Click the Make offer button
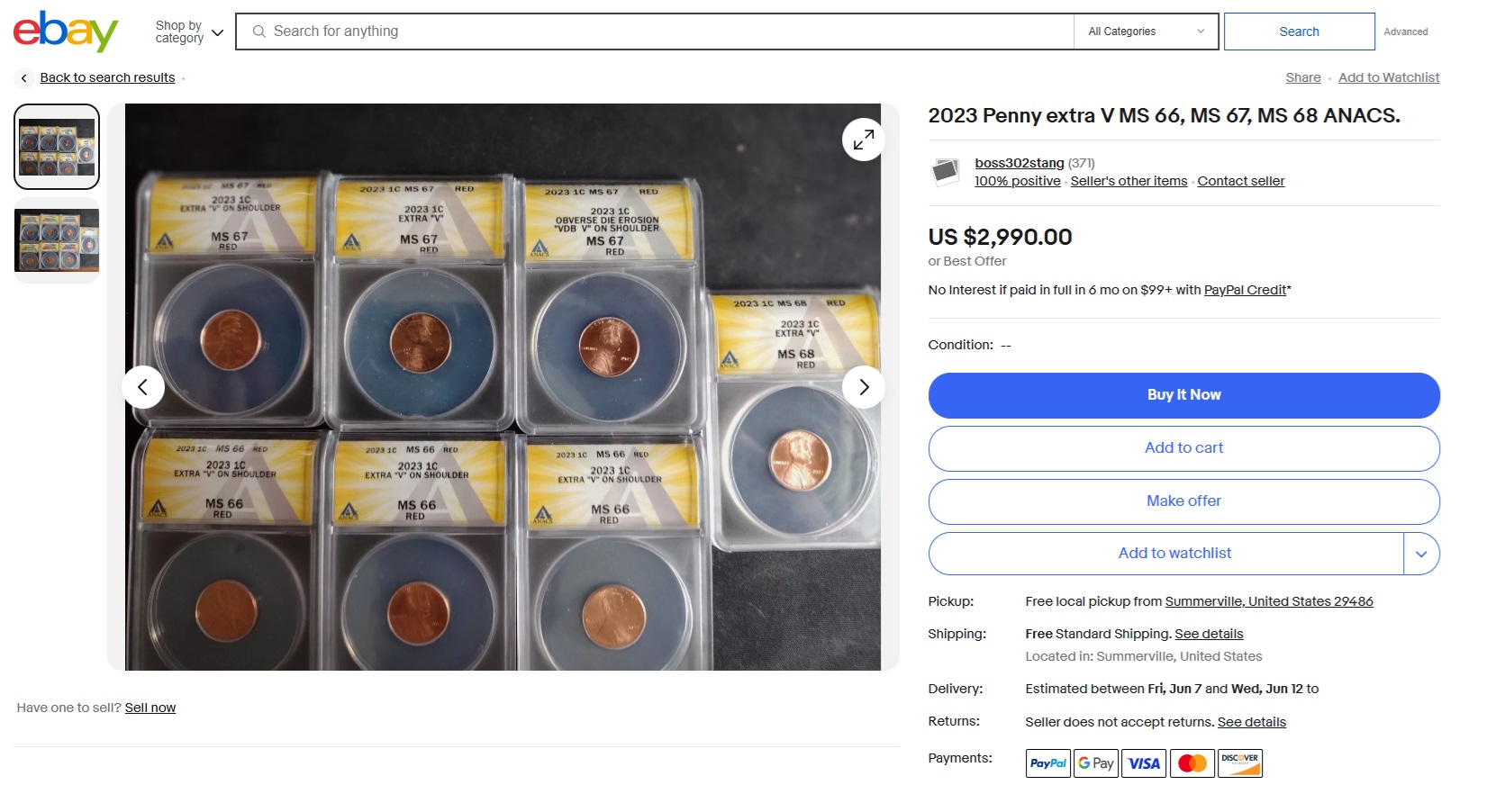This screenshot has height=812, width=1487. 1183,501
